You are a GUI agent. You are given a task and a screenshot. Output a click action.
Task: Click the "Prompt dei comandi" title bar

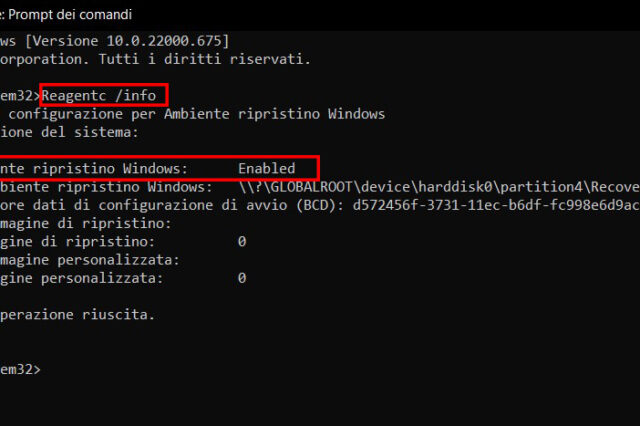coord(70,15)
